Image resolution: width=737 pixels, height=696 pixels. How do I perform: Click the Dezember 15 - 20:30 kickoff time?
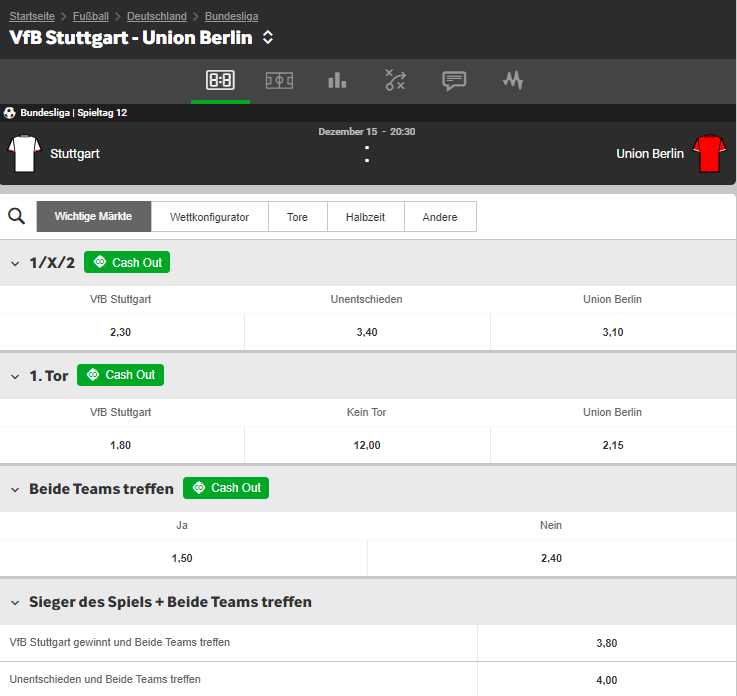click(367, 132)
